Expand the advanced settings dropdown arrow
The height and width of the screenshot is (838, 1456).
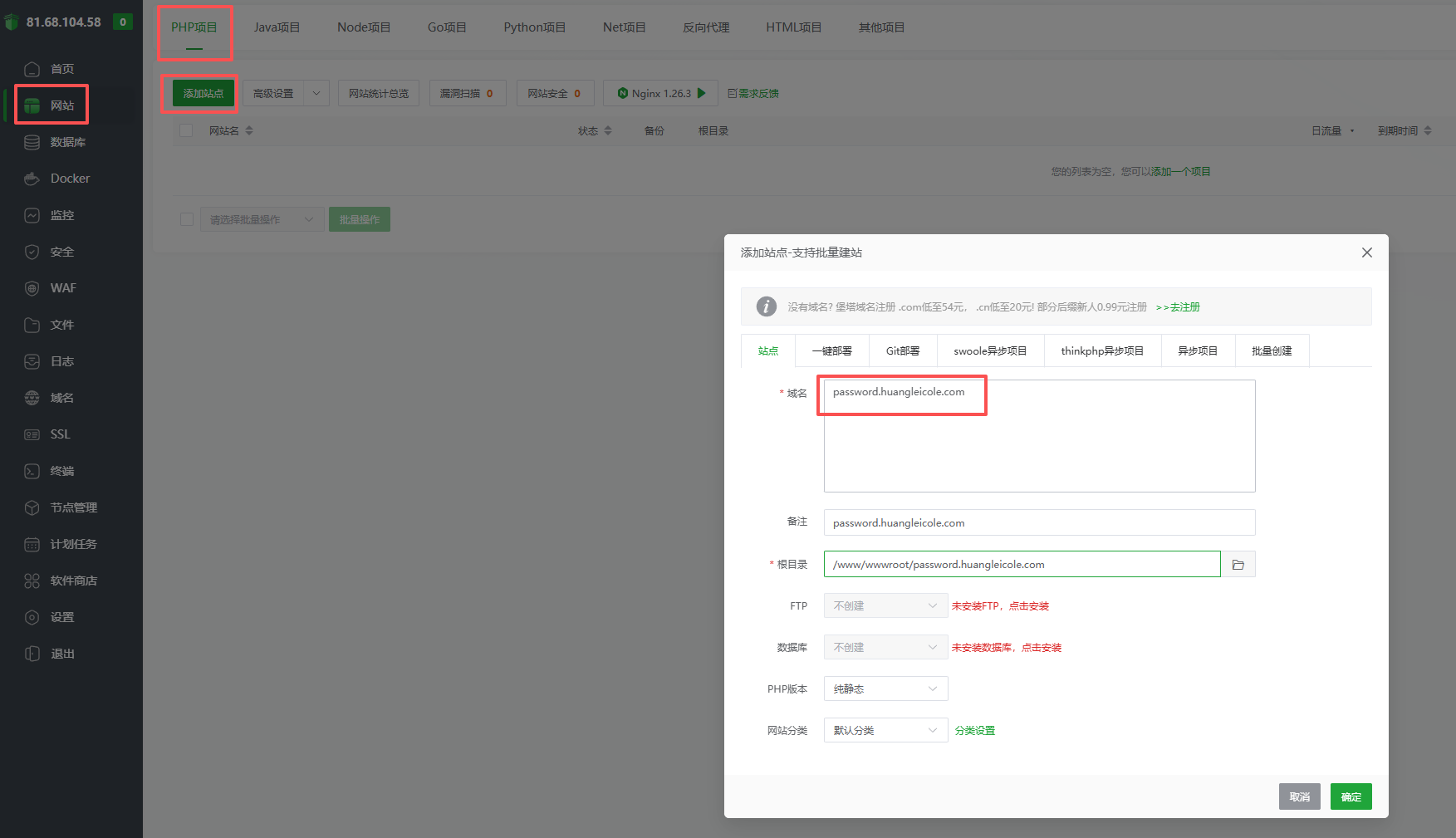(316, 93)
